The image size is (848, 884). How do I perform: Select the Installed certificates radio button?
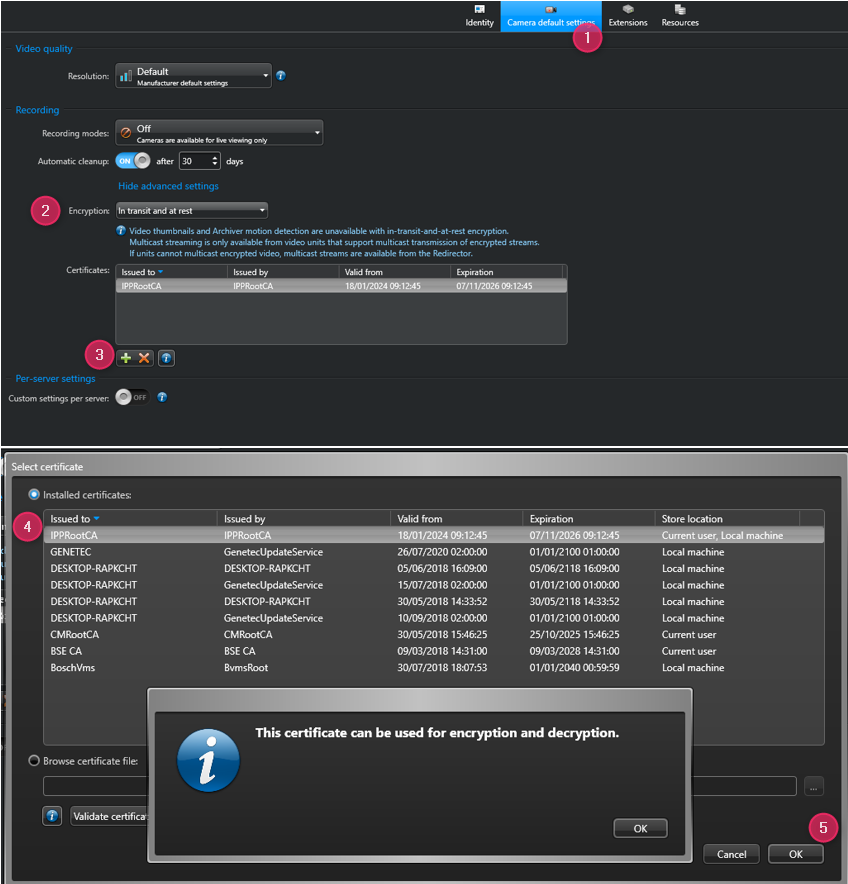coord(35,495)
